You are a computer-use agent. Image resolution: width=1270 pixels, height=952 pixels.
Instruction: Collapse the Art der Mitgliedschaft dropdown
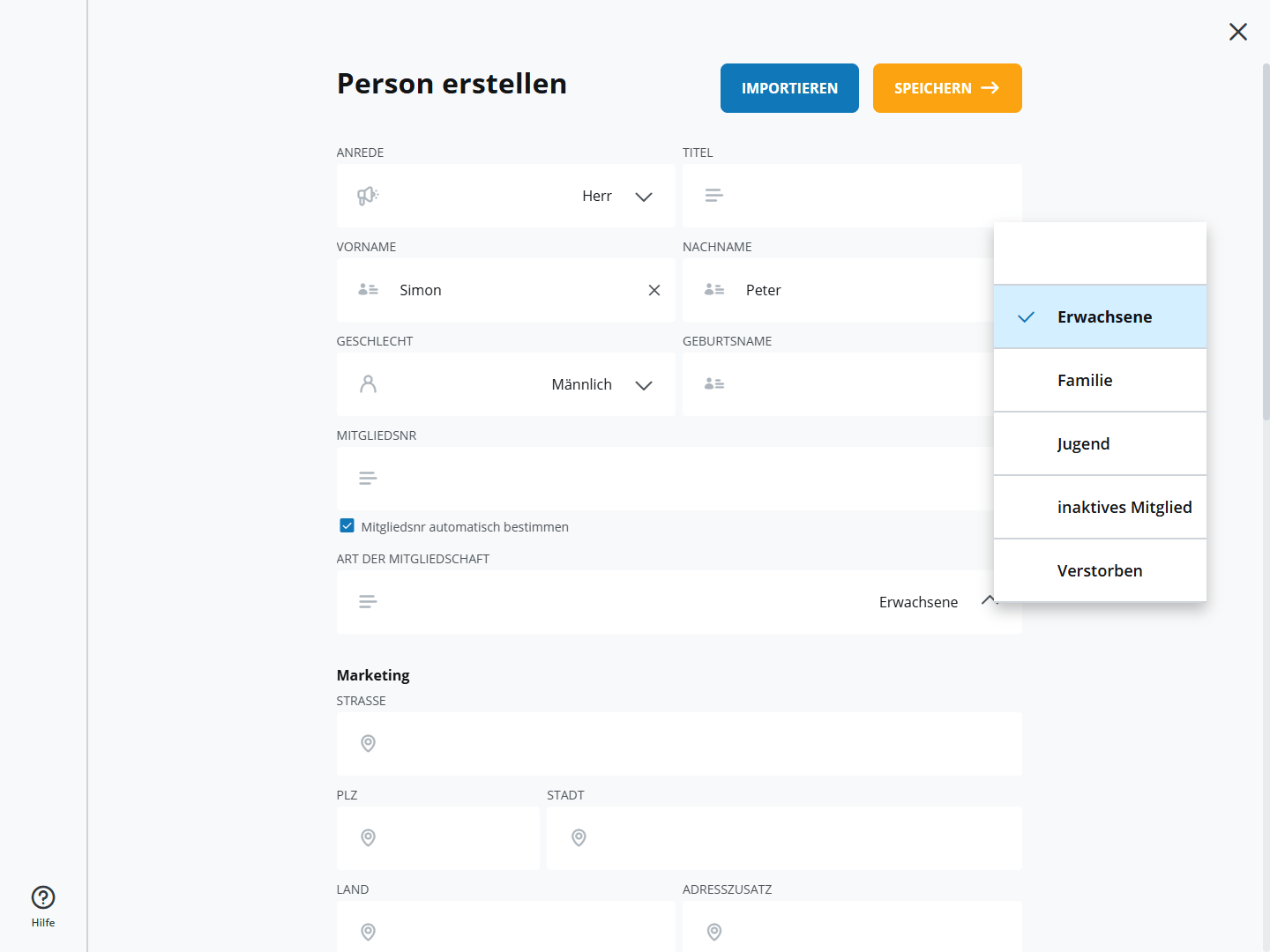(989, 599)
